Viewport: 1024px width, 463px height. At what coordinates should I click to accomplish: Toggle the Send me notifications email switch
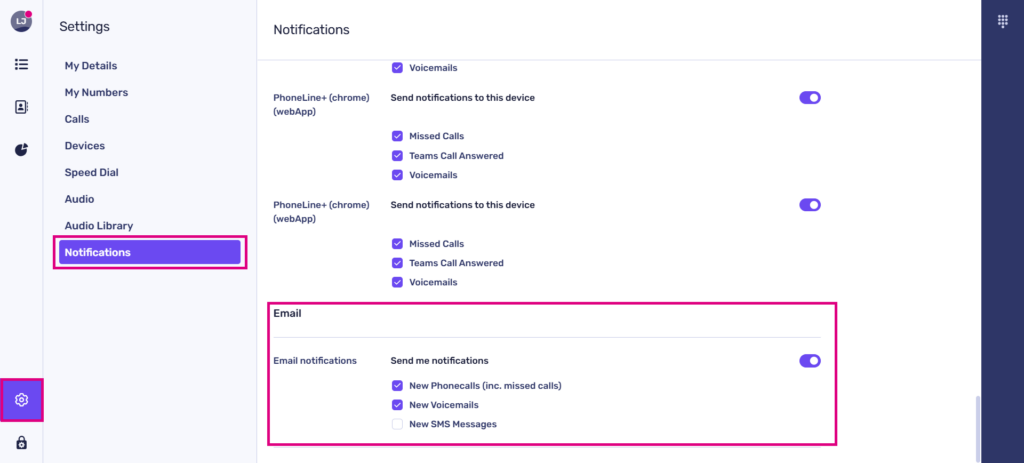point(809,361)
